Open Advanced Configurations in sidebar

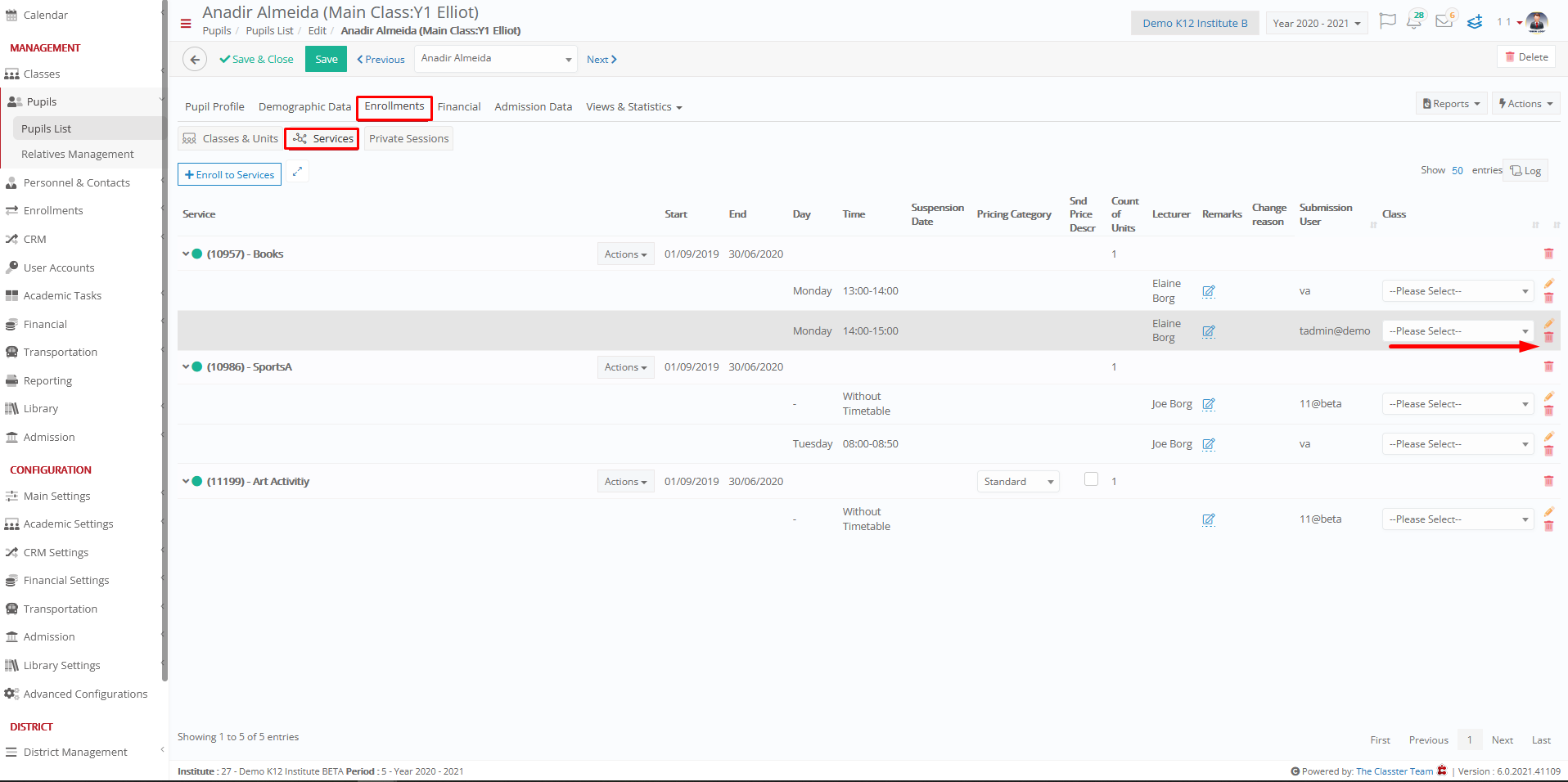85,694
